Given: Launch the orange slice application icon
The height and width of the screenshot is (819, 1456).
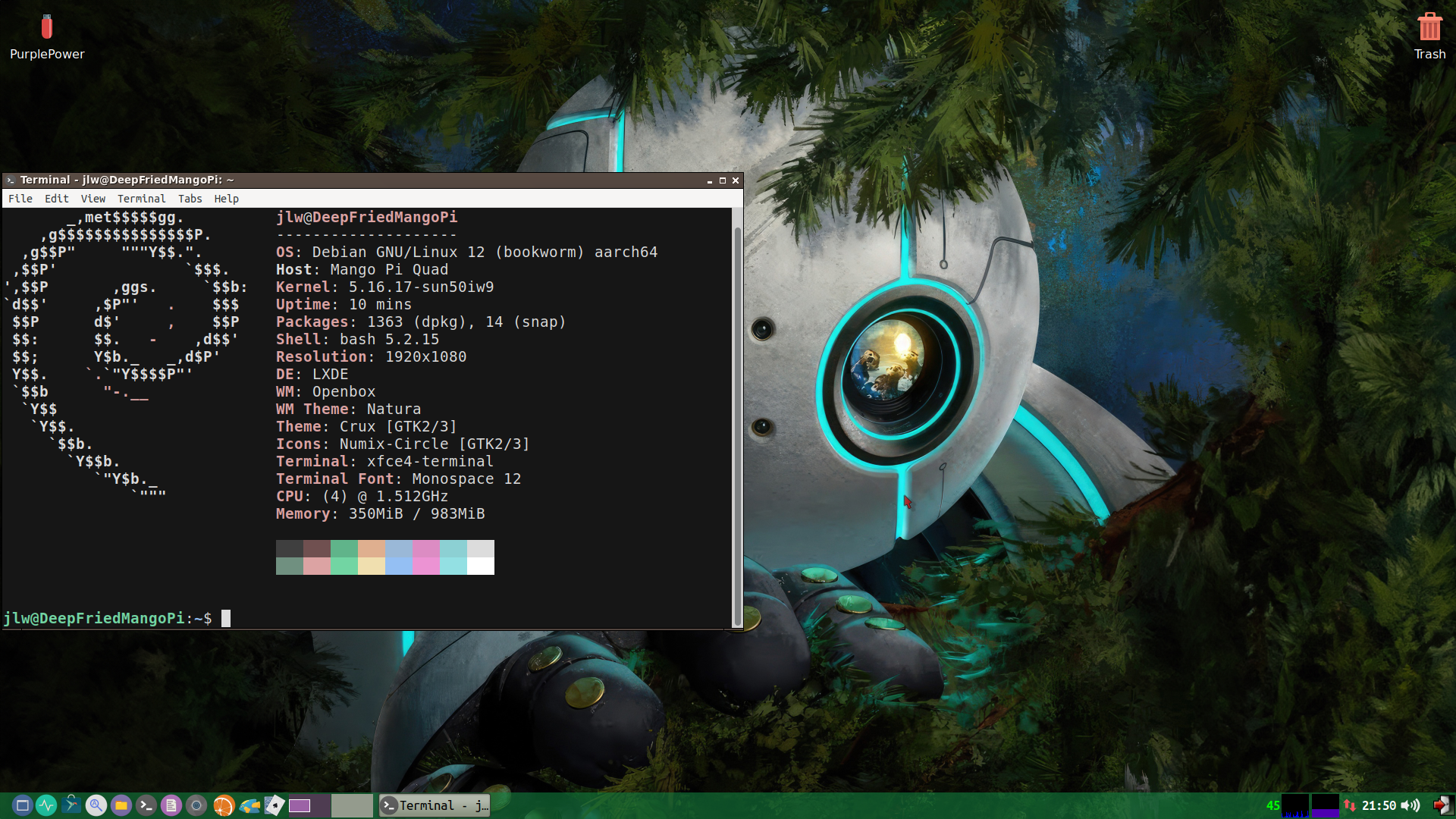Looking at the screenshot, I should [x=223, y=805].
